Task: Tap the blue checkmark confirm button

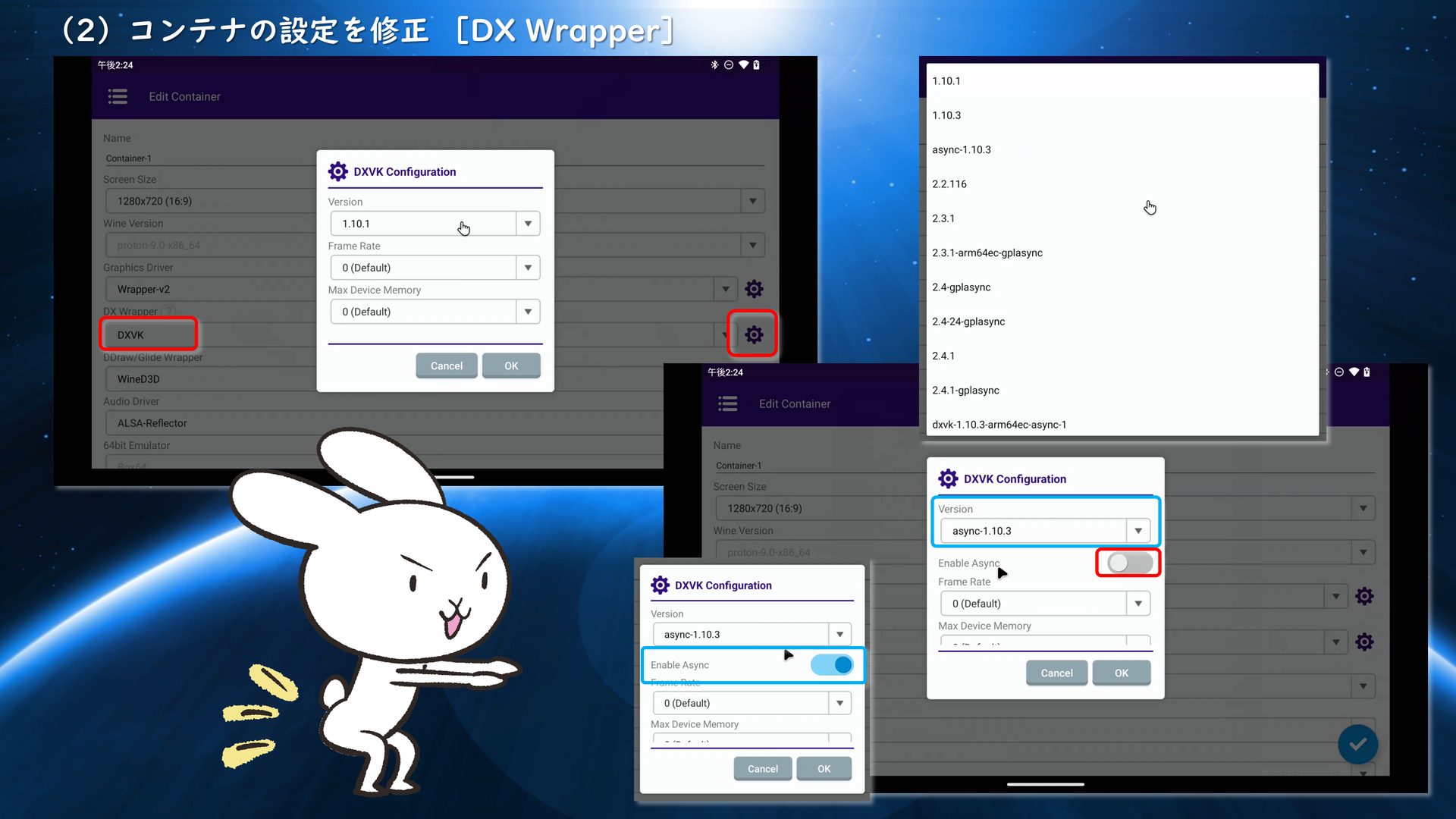Action: [1357, 744]
